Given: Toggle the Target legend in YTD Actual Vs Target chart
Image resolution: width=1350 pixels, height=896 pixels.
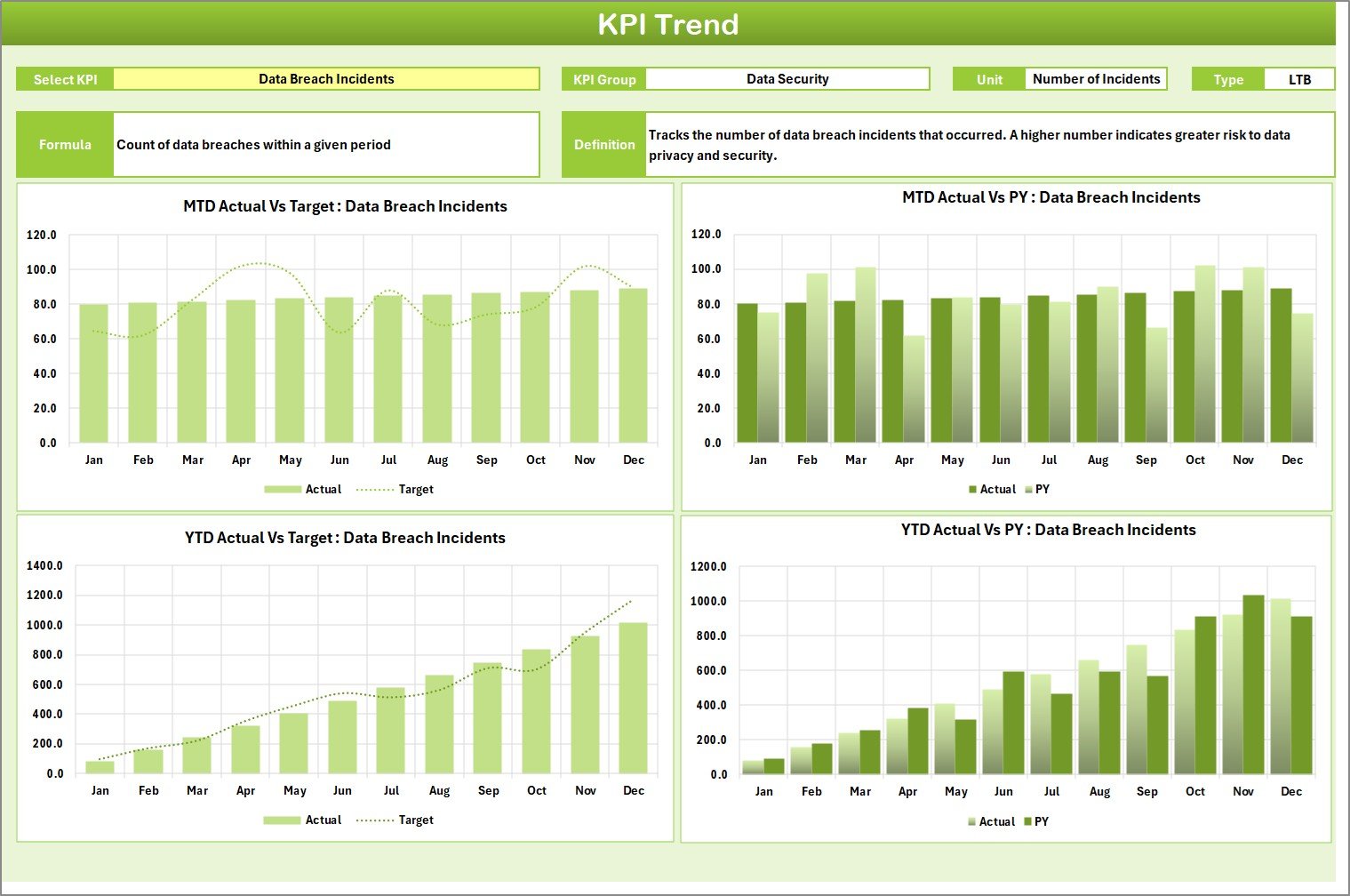Looking at the screenshot, I should (x=414, y=820).
